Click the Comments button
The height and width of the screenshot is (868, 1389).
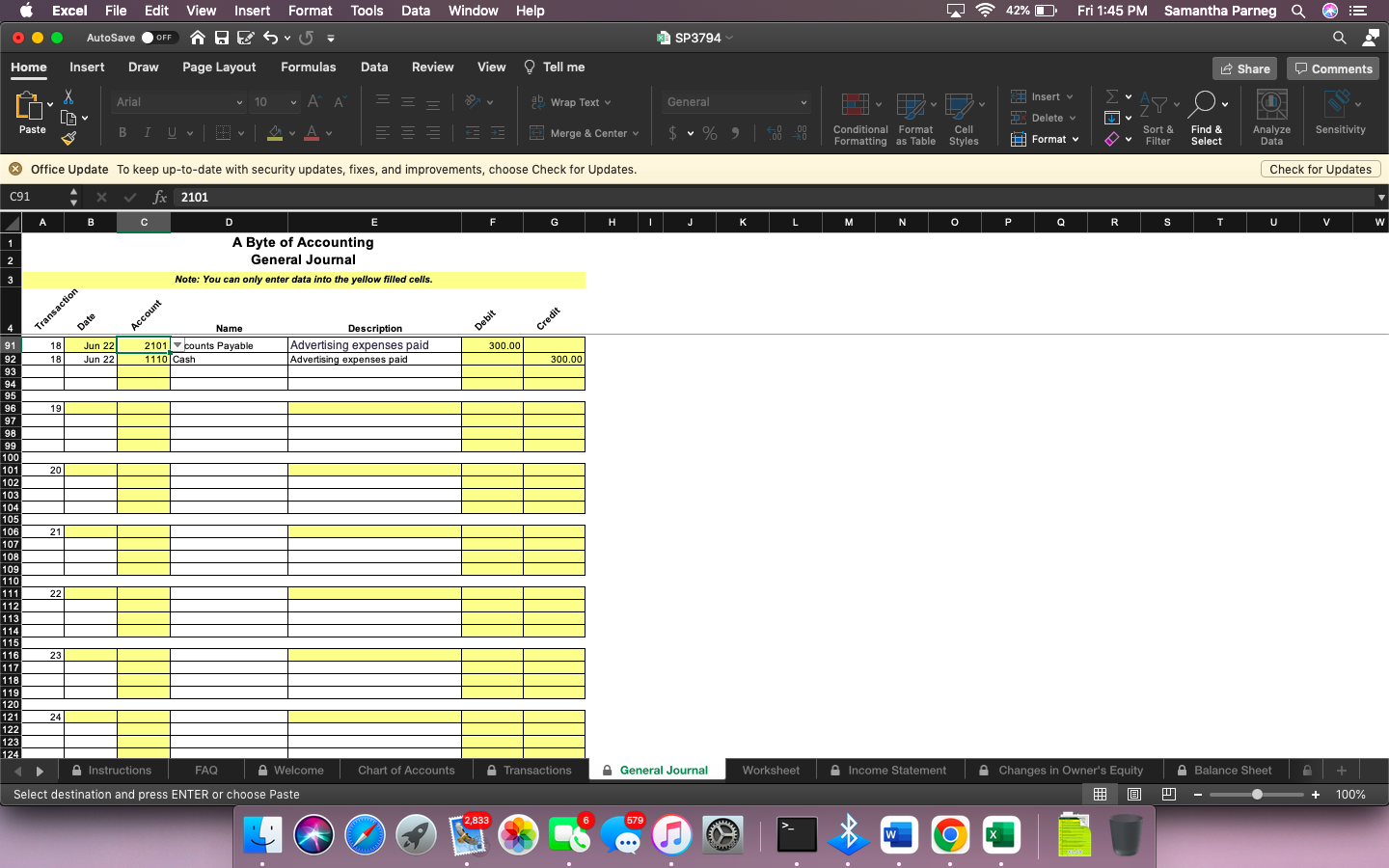point(1333,68)
